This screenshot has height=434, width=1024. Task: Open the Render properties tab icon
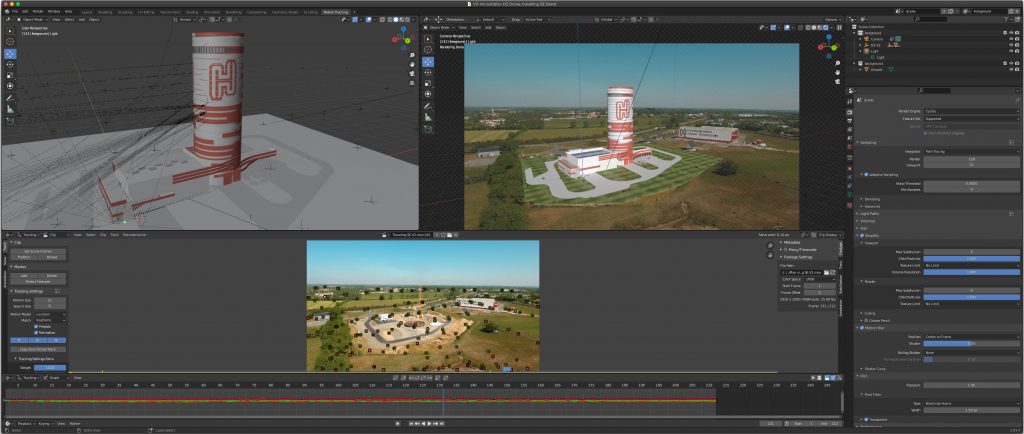coord(850,112)
